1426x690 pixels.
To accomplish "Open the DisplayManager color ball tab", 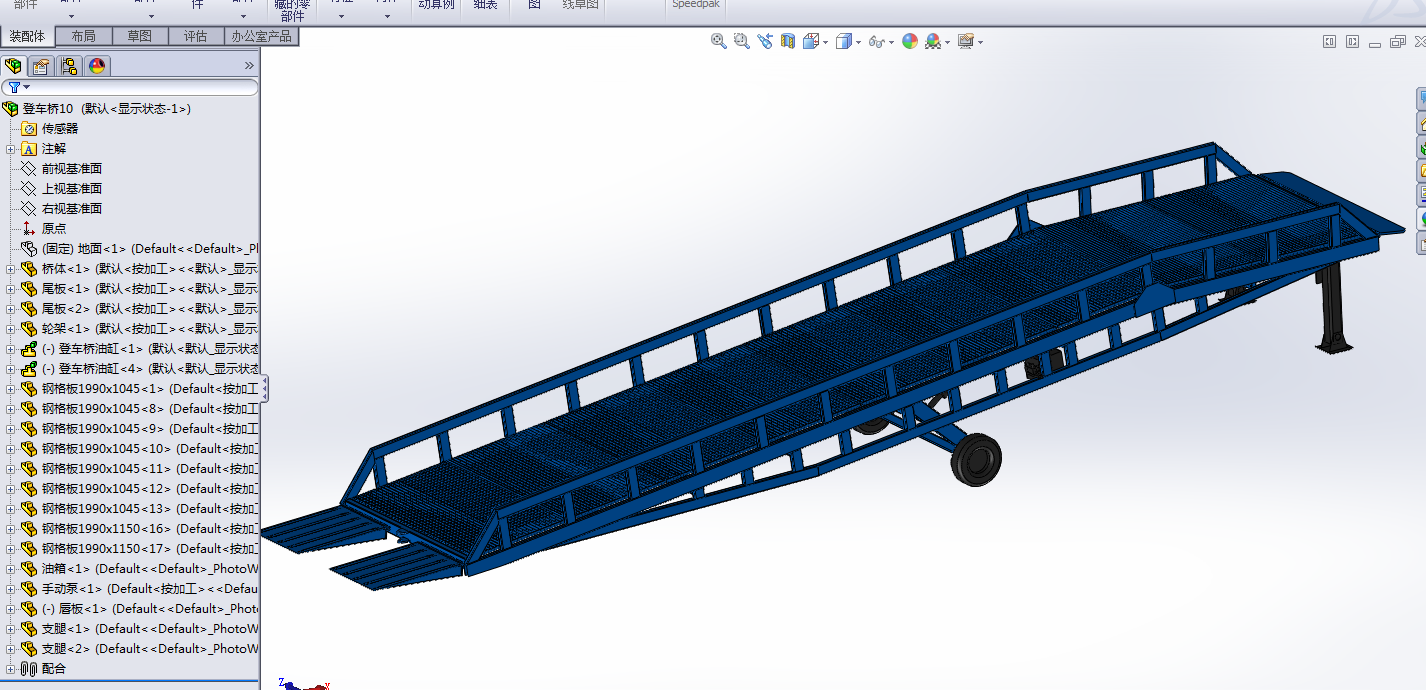I will point(97,66).
